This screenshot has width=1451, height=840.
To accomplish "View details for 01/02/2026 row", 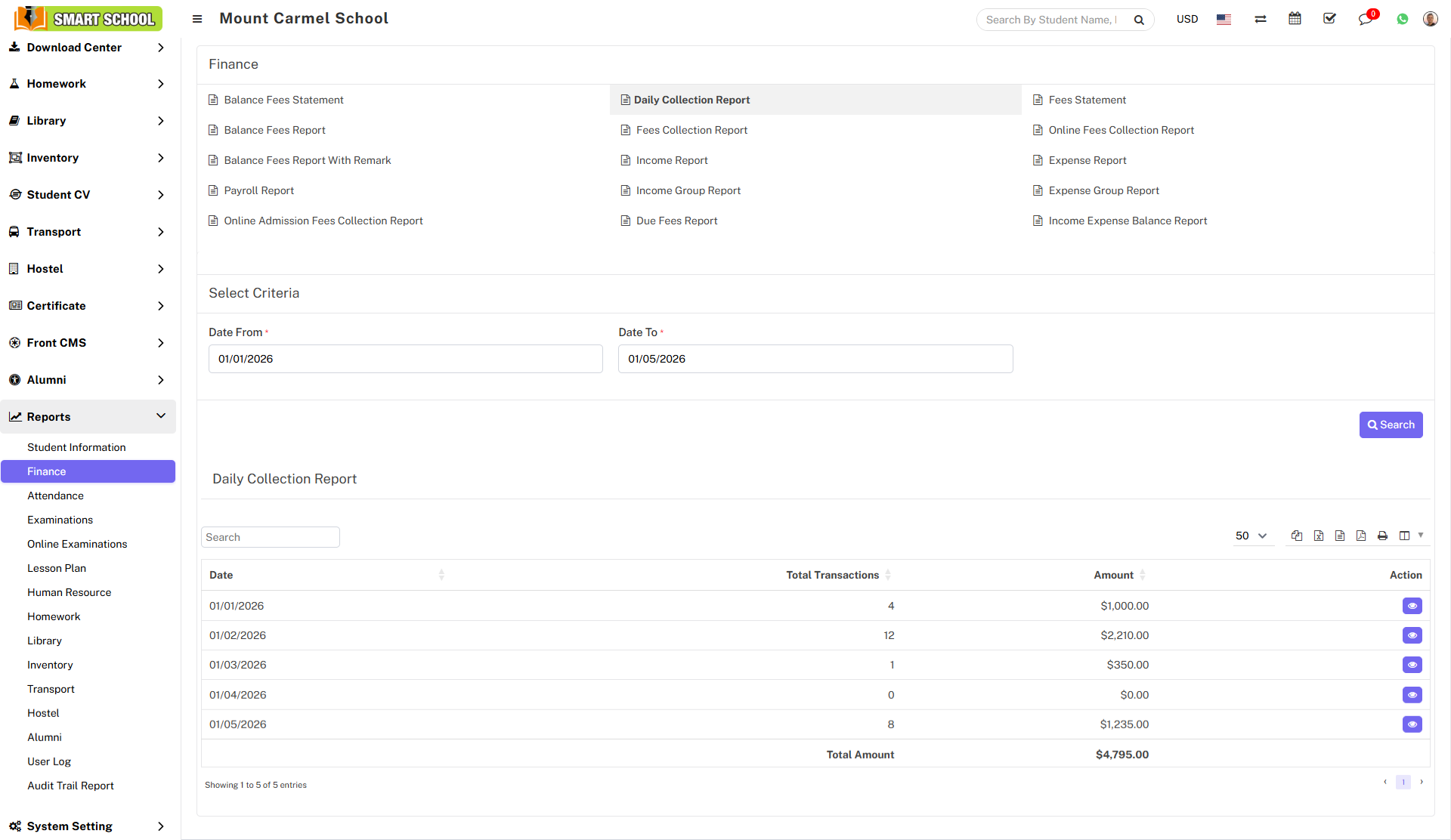I will (x=1411, y=635).
